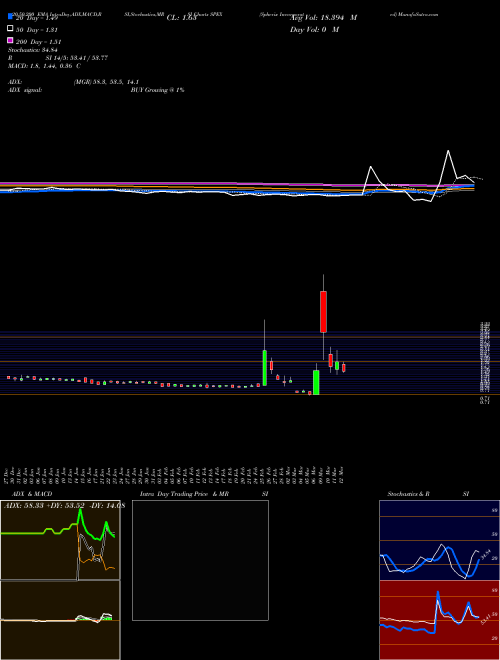500x660 pixels.
Task: Click the empty Intra Day Trading panel
Action: point(200,560)
